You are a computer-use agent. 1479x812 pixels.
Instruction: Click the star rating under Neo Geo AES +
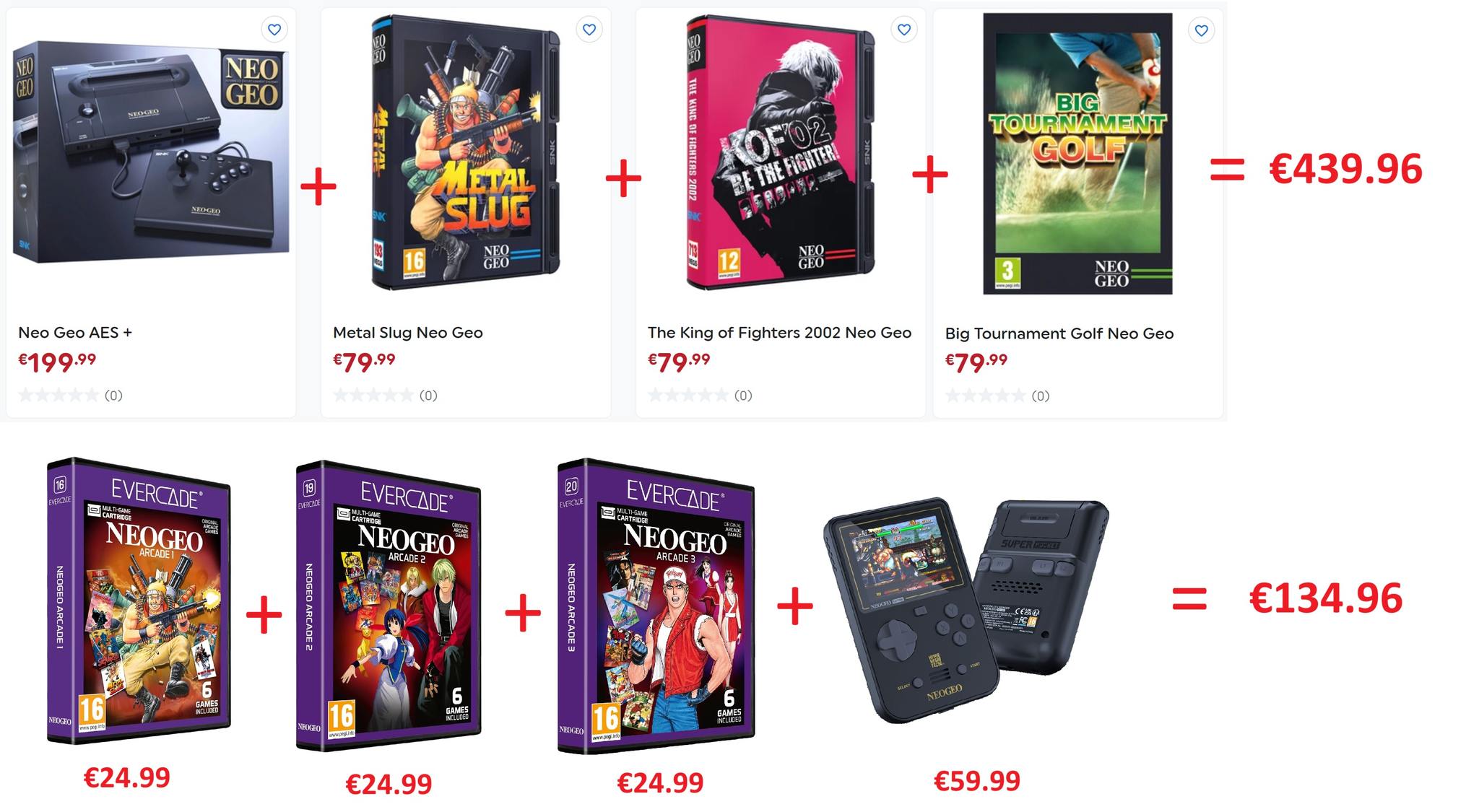[58, 395]
